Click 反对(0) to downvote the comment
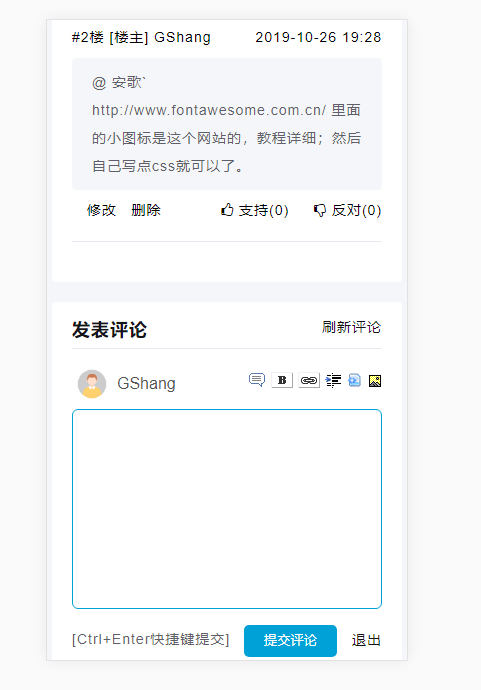The image size is (481, 690). 356,210
